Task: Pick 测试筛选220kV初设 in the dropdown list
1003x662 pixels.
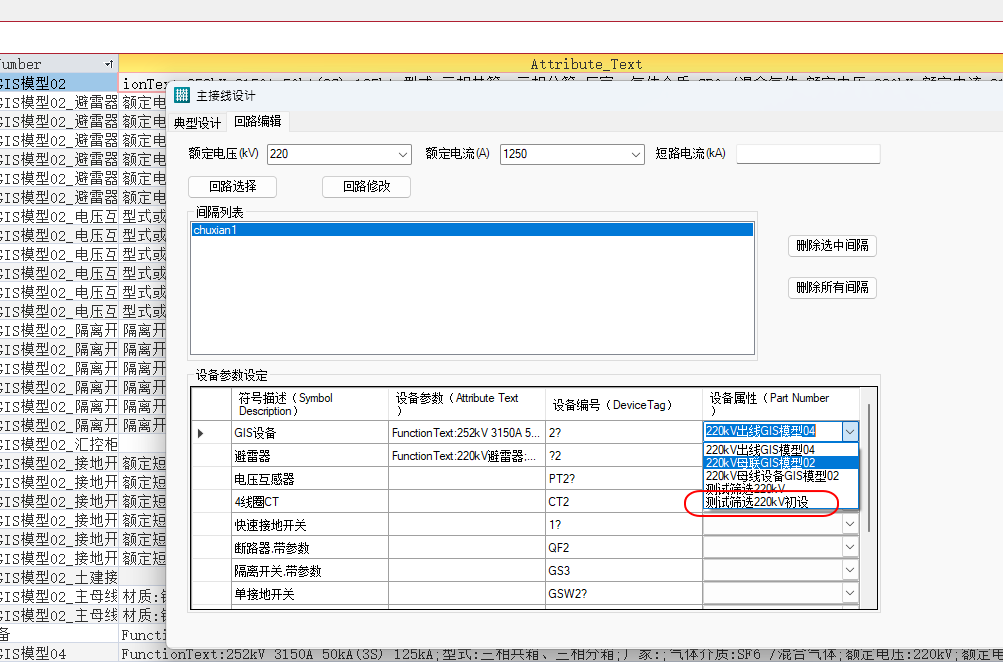Action: (757, 502)
